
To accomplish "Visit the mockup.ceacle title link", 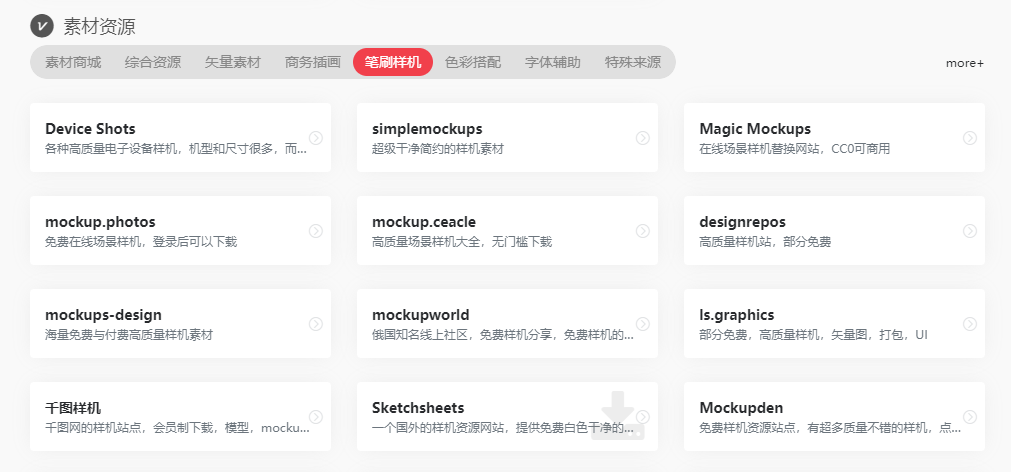I will click(x=424, y=222).
